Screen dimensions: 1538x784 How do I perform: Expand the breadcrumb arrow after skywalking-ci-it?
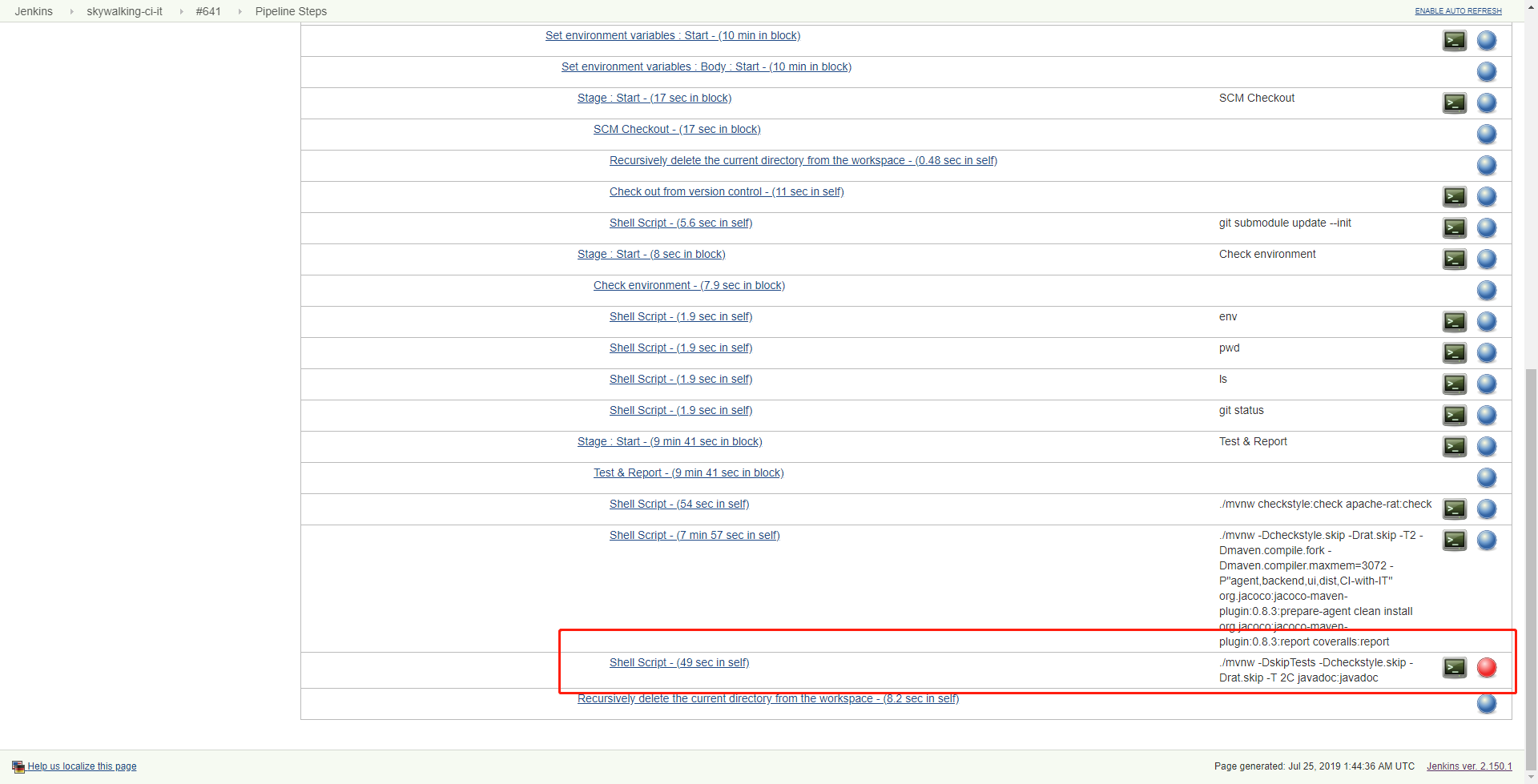pyautogui.click(x=181, y=11)
